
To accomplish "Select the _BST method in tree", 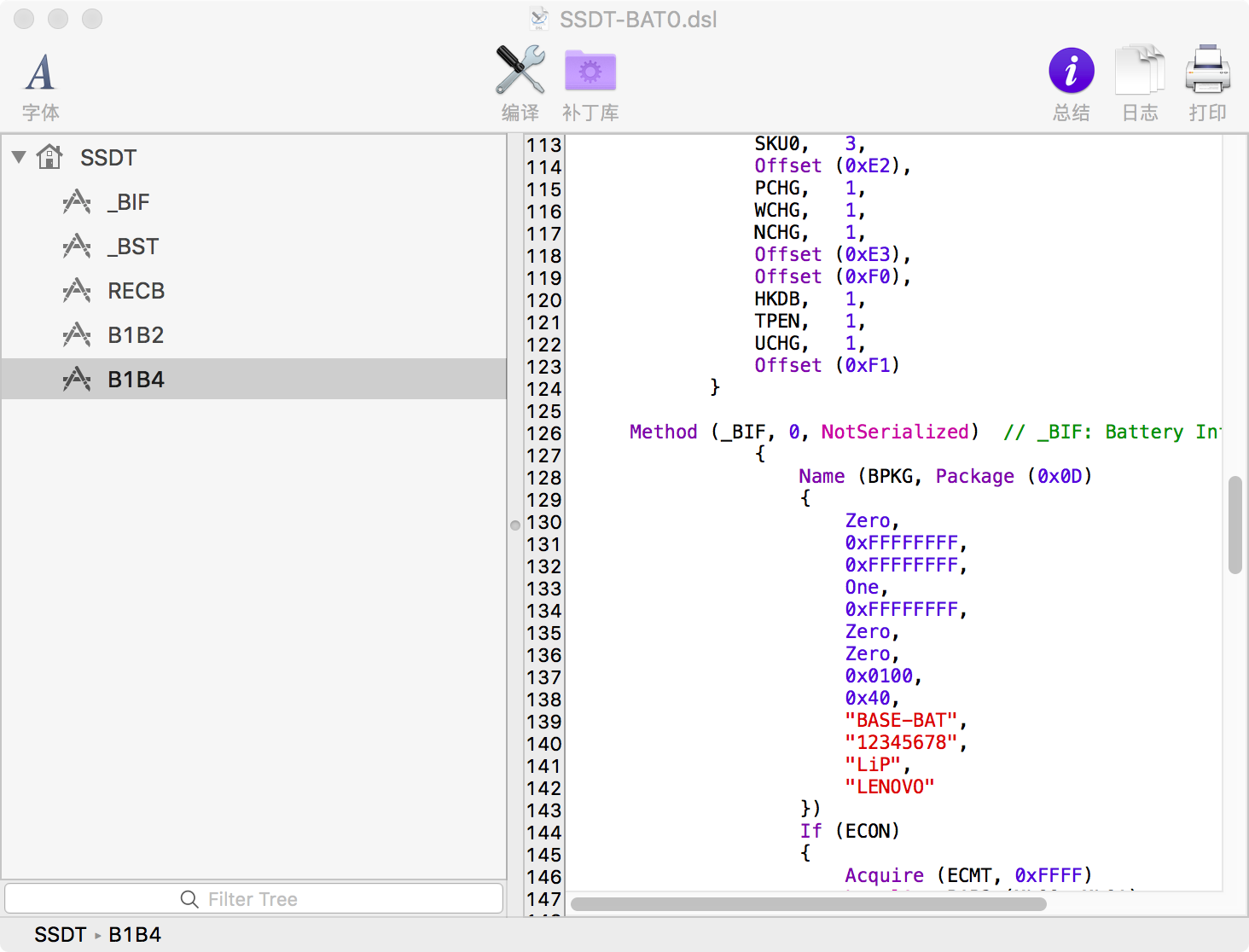I will point(133,247).
